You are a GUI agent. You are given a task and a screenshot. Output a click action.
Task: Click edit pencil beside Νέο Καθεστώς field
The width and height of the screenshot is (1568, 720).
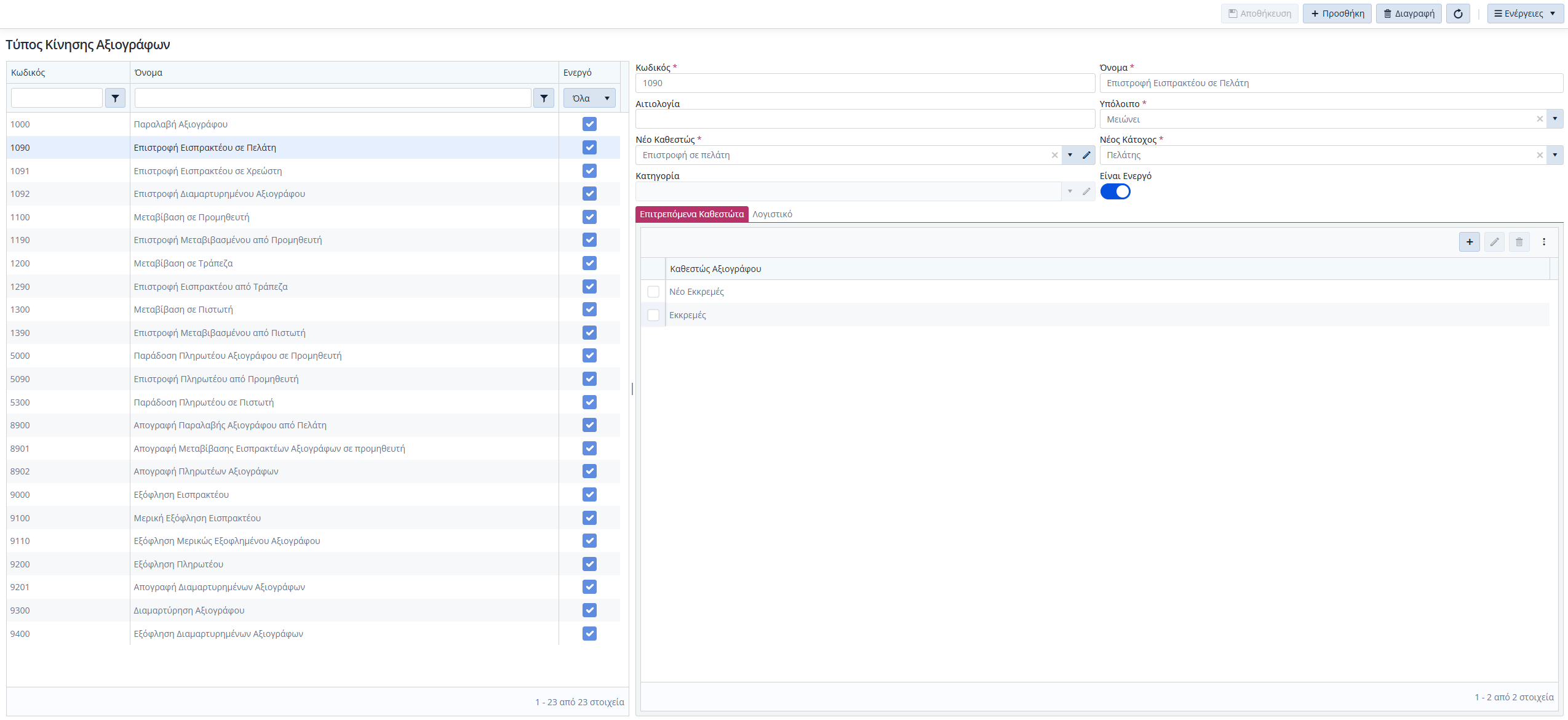point(1086,155)
